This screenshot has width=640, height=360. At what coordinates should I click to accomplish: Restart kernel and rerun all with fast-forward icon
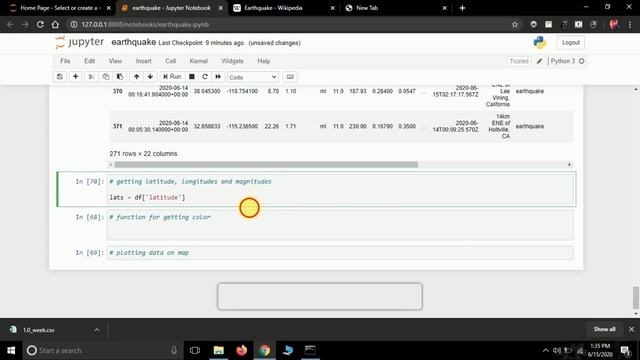(x=218, y=77)
